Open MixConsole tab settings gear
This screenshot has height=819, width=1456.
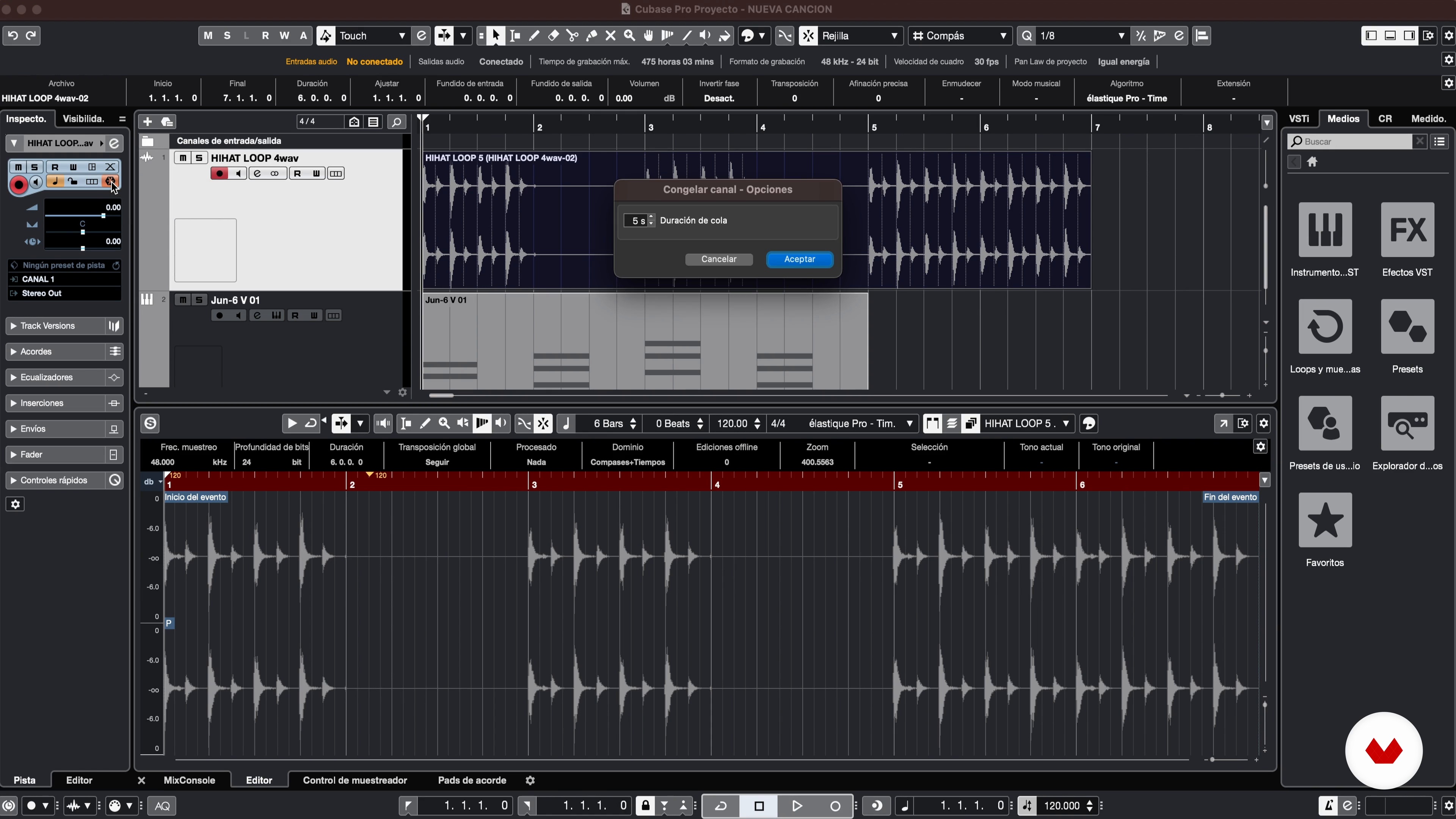tap(530, 781)
